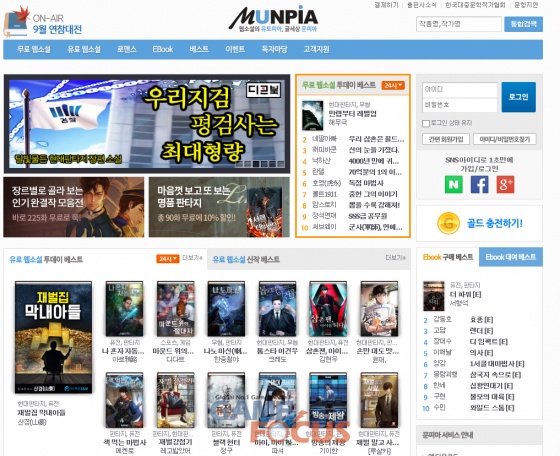Select the third banner slide indicator square
Screen dimensions: 560x456
point(256,164)
